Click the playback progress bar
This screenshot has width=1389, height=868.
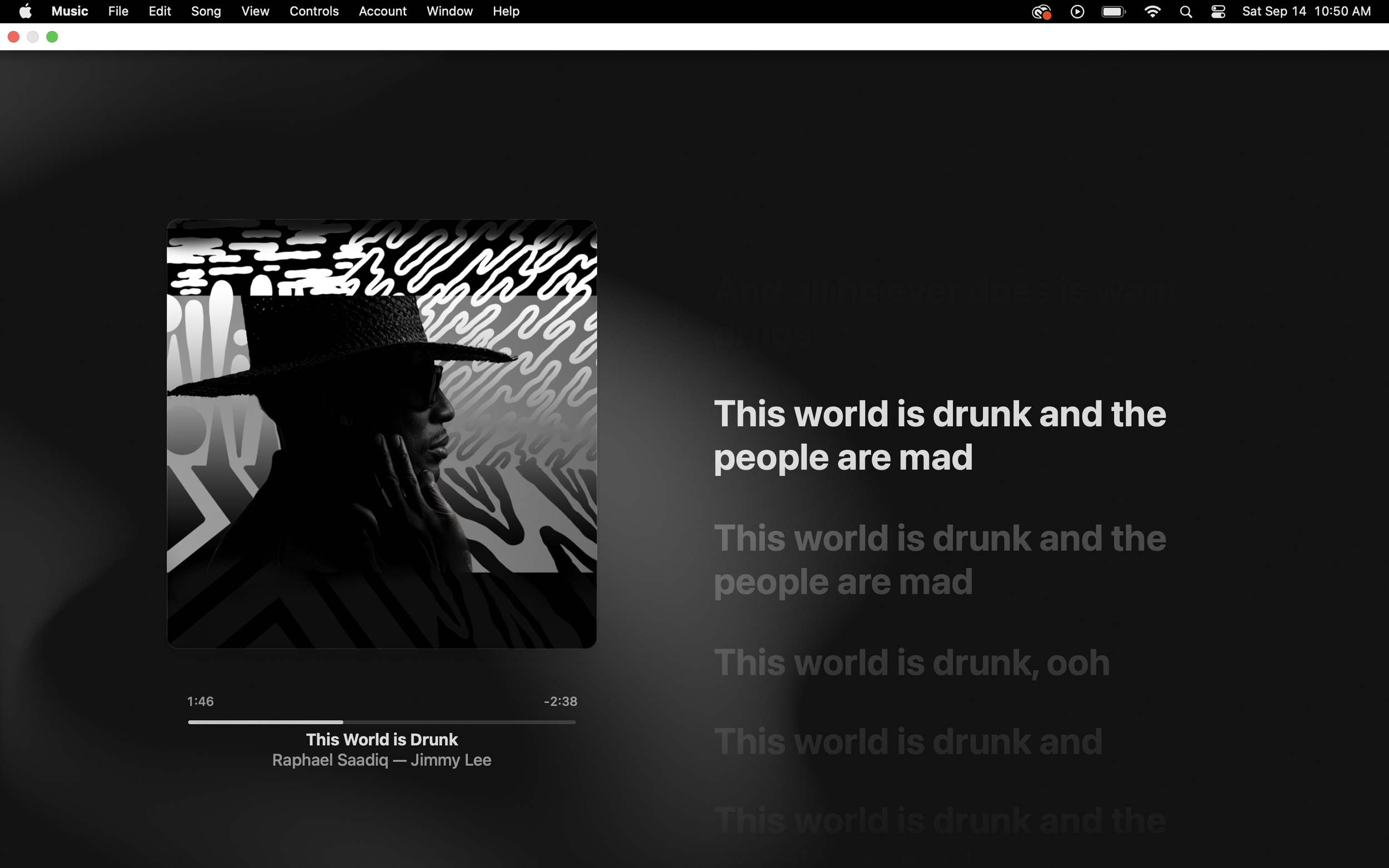(x=381, y=721)
